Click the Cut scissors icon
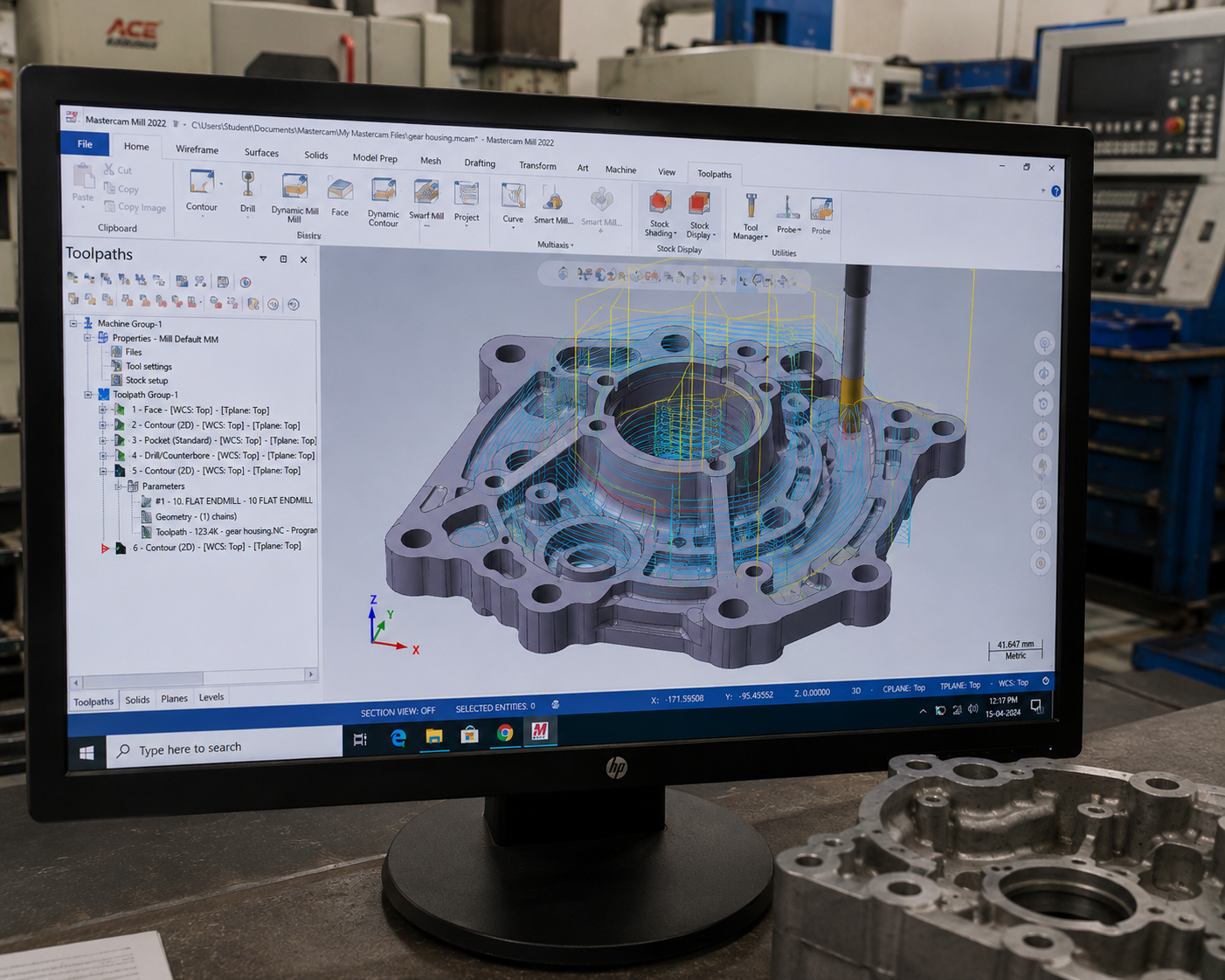The width and height of the screenshot is (1225, 980). coord(109,169)
